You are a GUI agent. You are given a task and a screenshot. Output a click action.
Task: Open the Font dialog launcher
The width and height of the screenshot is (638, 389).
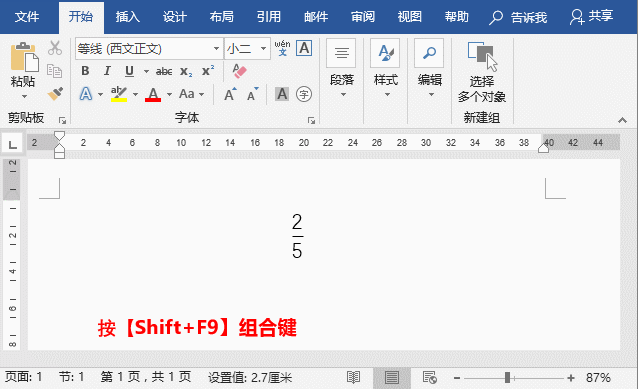(x=311, y=120)
